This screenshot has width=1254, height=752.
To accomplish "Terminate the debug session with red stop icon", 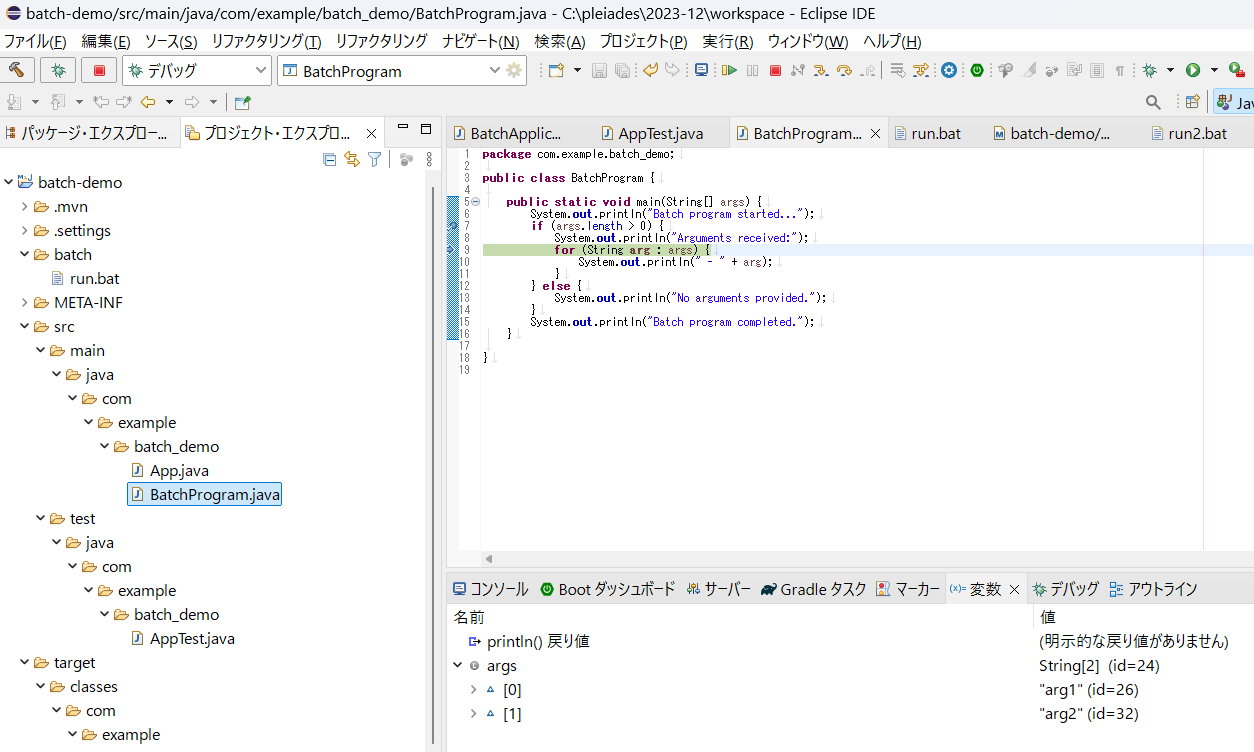I will pos(775,70).
